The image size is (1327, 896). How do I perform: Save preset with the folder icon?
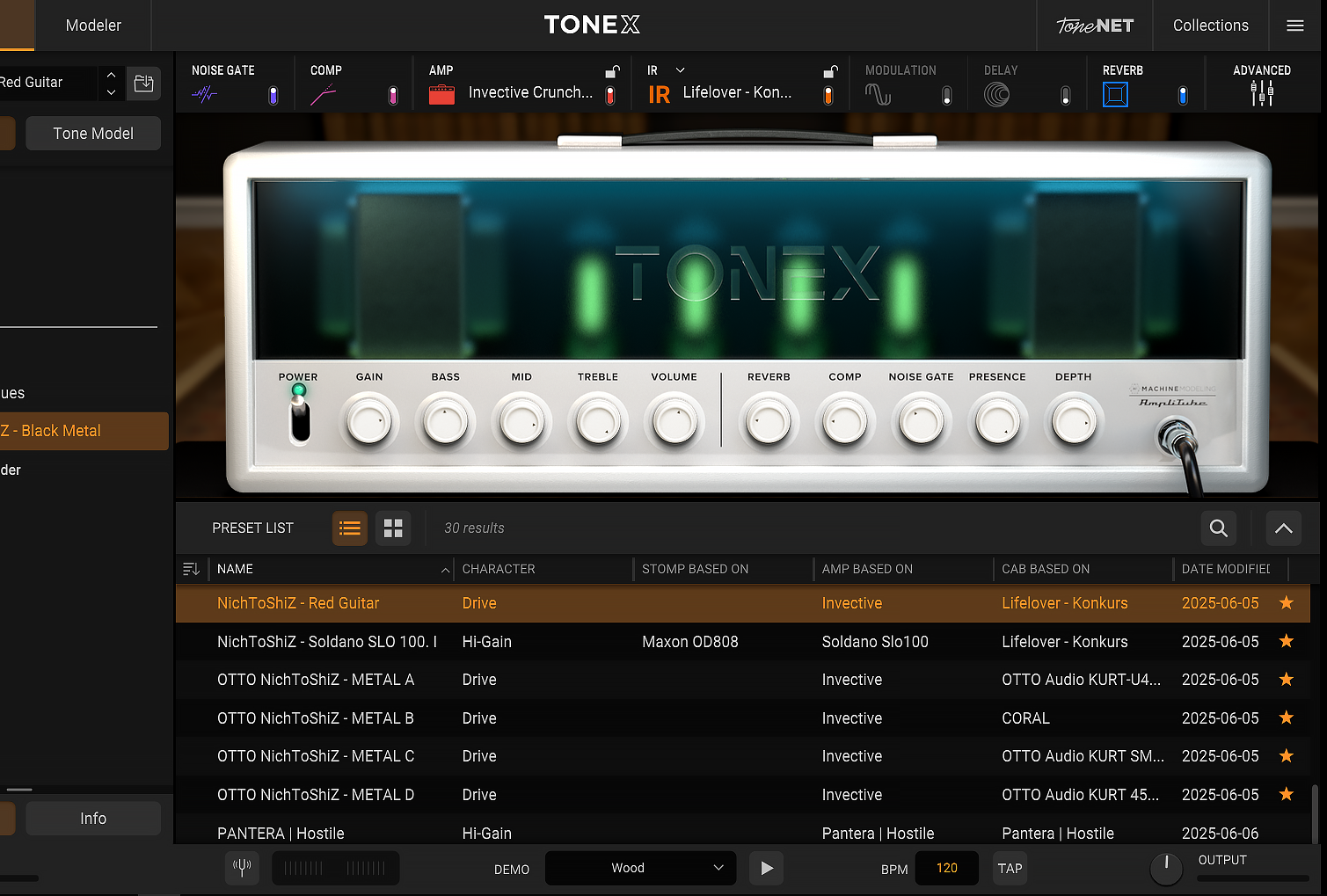(x=143, y=83)
